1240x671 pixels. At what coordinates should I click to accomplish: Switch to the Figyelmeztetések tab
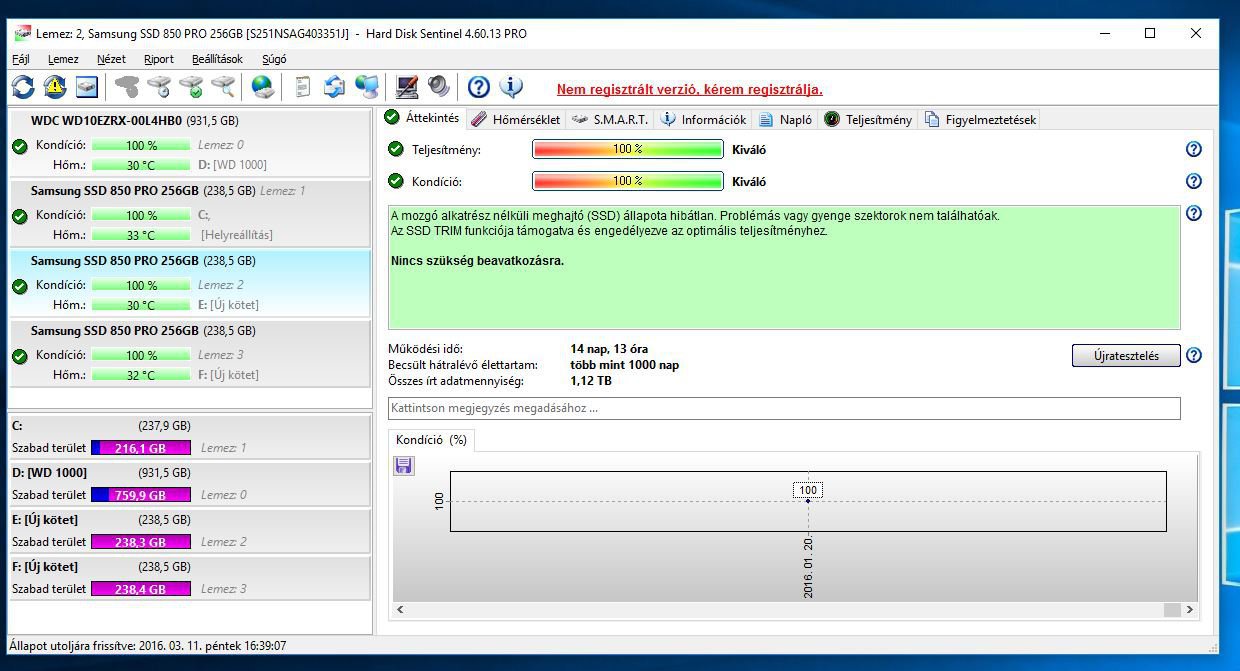click(x=980, y=119)
